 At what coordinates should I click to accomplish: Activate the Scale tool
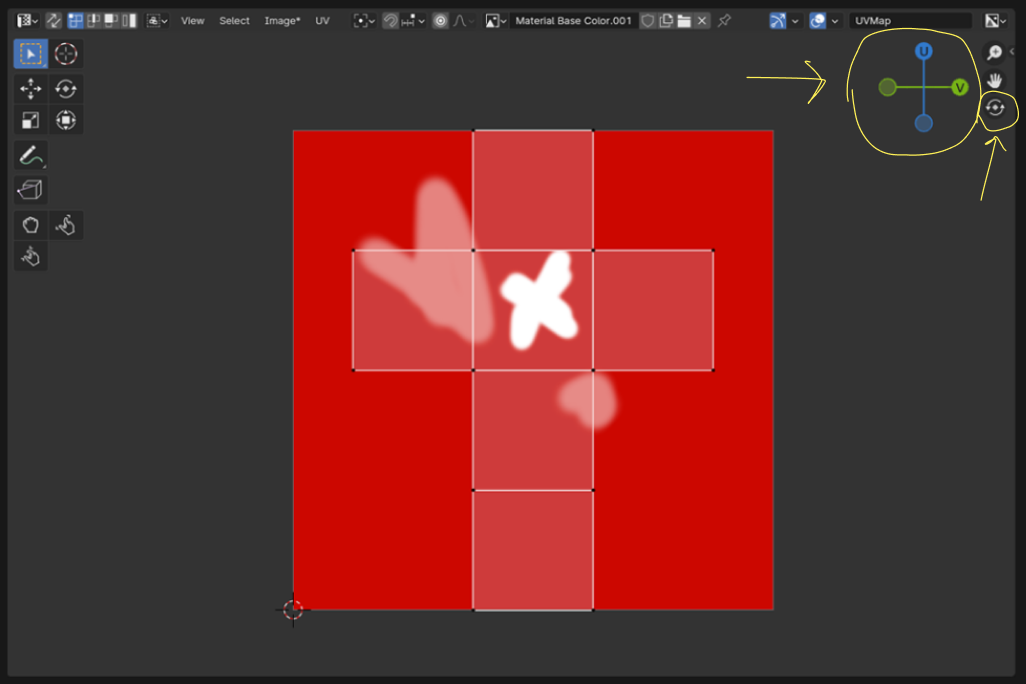click(x=30, y=120)
